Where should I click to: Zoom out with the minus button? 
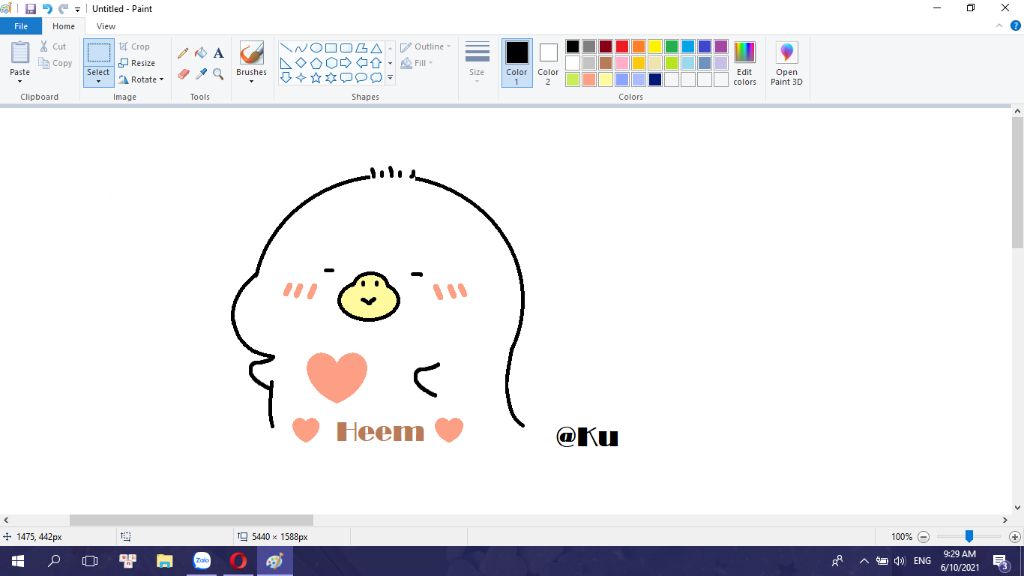click(x=923, y=537)
